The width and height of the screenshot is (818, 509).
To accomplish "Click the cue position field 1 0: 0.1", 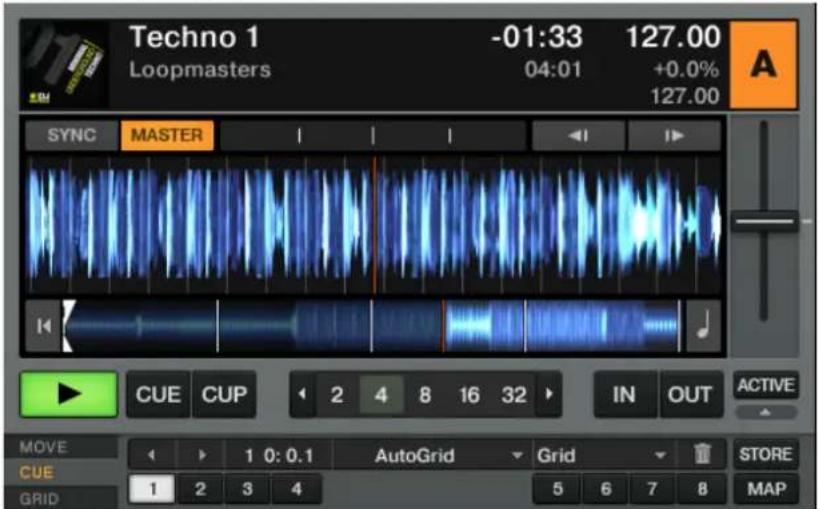I will (x=279, y=455).
